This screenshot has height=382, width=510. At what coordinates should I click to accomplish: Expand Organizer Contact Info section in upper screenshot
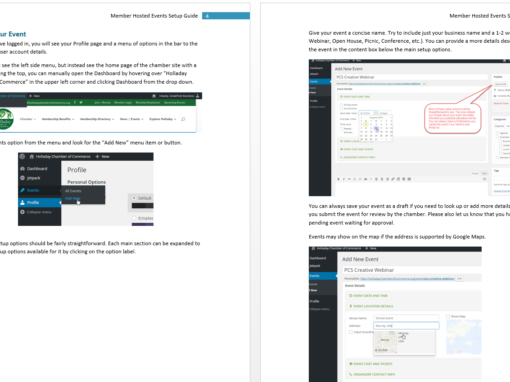411,157
